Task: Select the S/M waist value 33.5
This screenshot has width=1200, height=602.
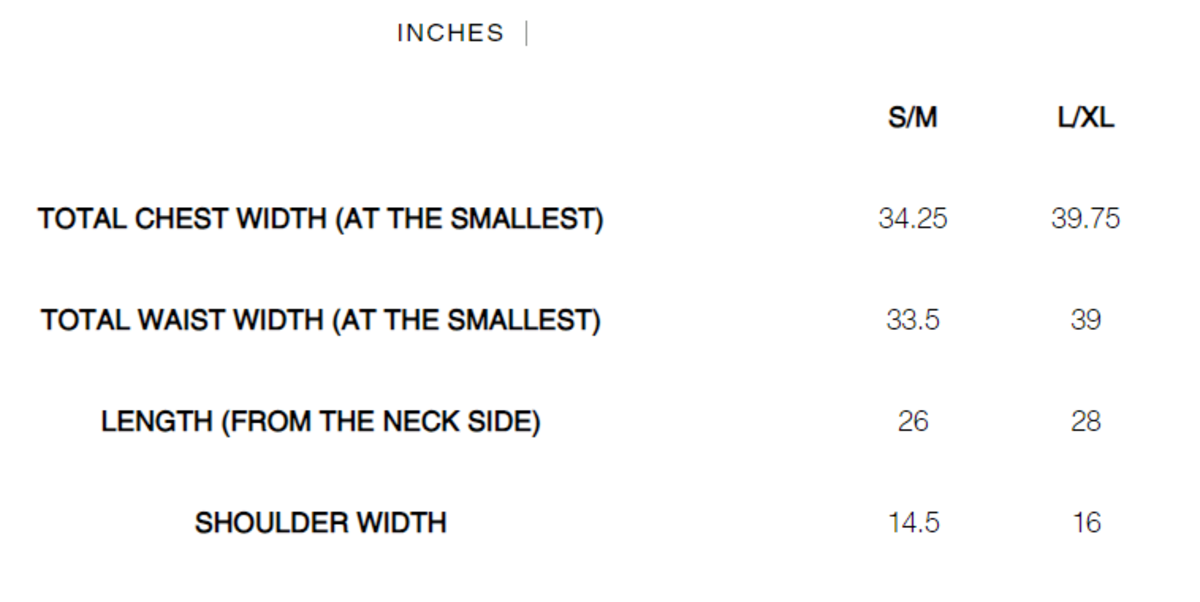Action: (913, 320)
